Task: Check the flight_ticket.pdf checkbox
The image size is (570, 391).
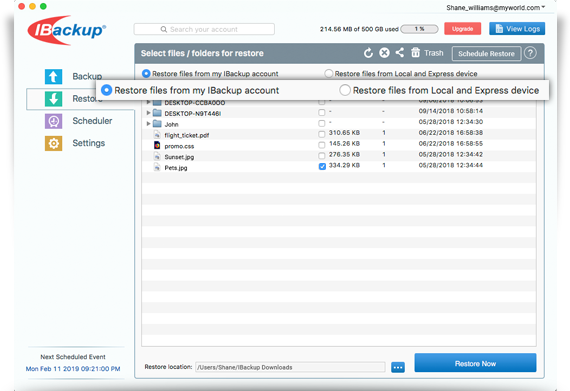Action: (322, 134)
